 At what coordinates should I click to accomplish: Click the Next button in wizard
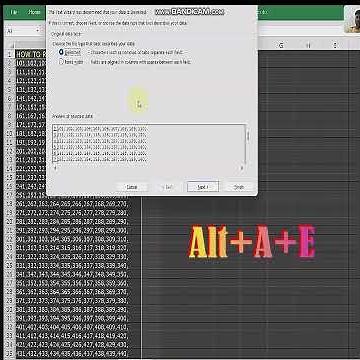(x=203, y=187)
